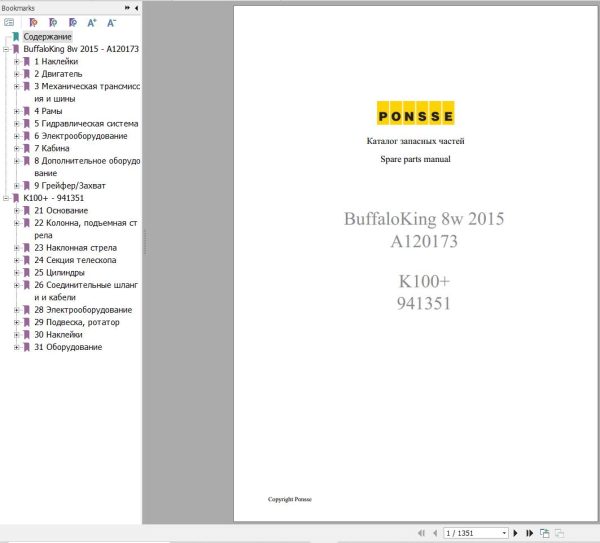Open bookmark K100+ - 941351
The height and width of the screenshot is (543, 600).
coord(54,198)
